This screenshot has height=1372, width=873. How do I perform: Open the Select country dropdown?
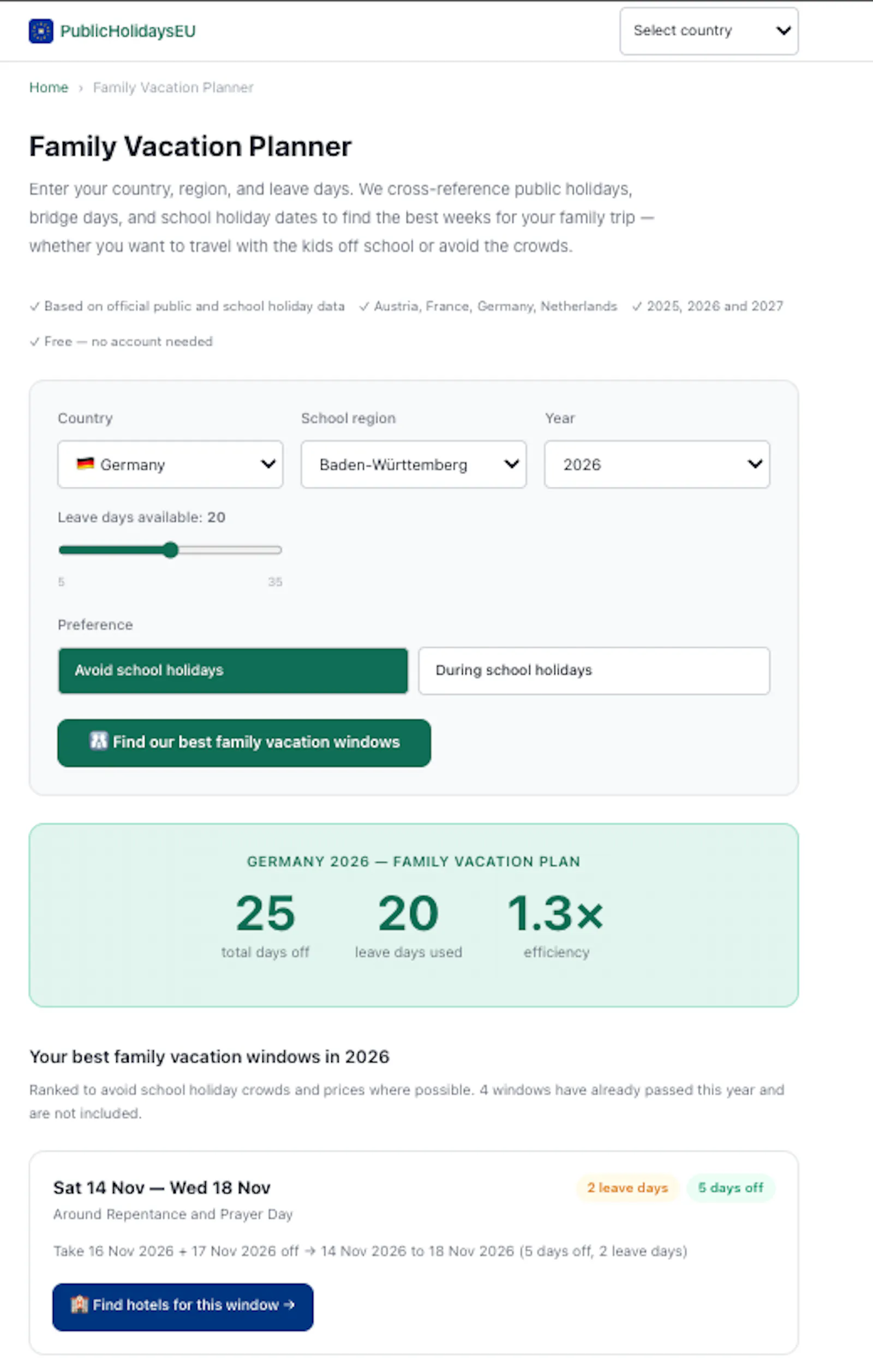click(708, 31)
